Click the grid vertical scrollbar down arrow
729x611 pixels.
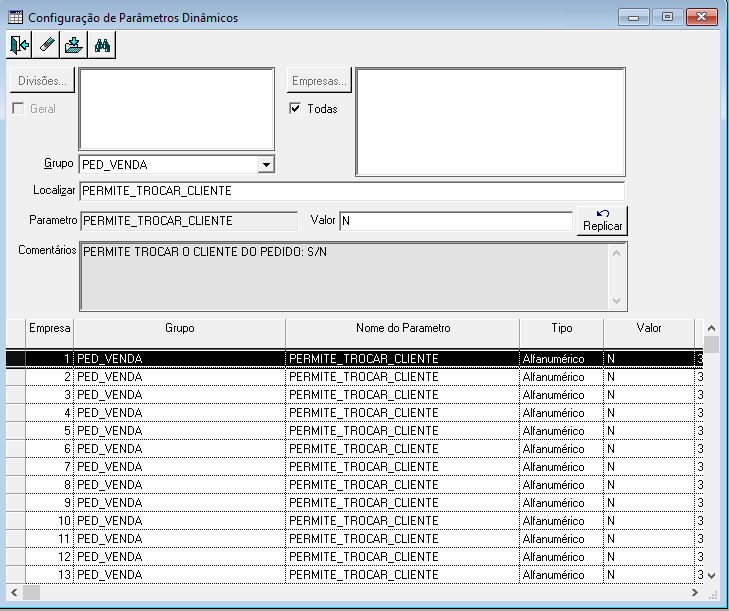click(x=711, y=576)
